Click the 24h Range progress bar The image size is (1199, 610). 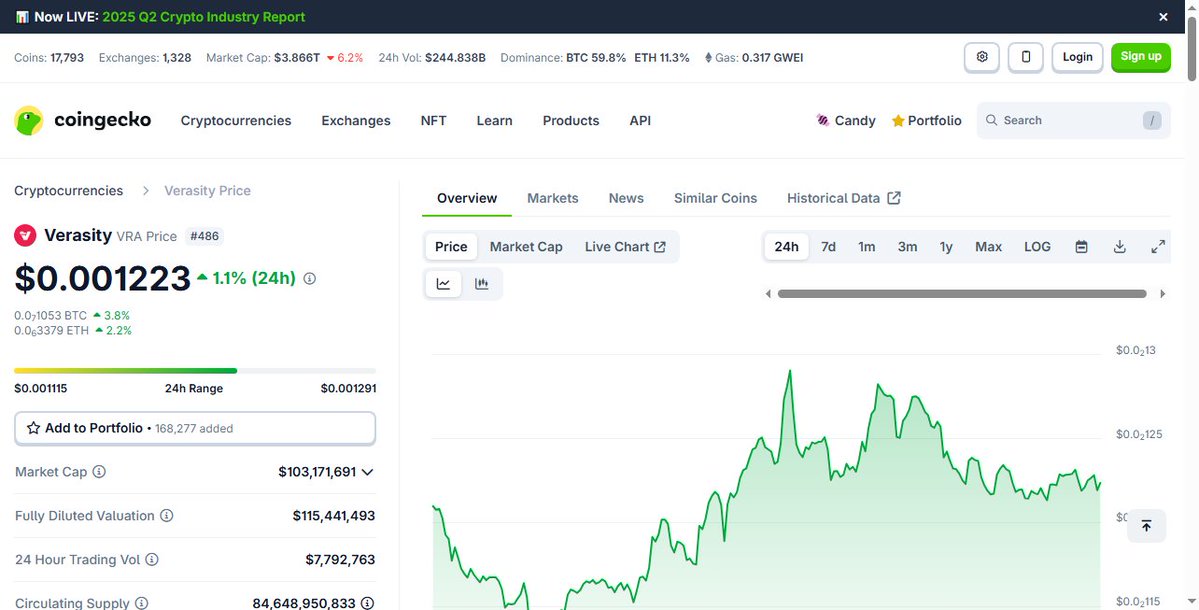tap(195, 371)
